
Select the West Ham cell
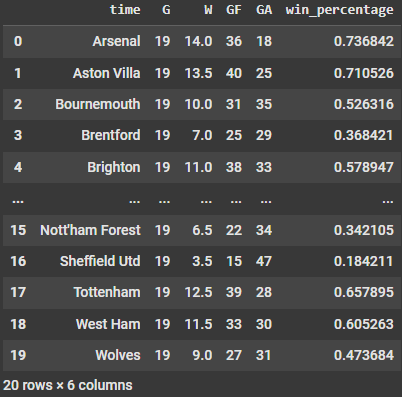coord(108,324)
